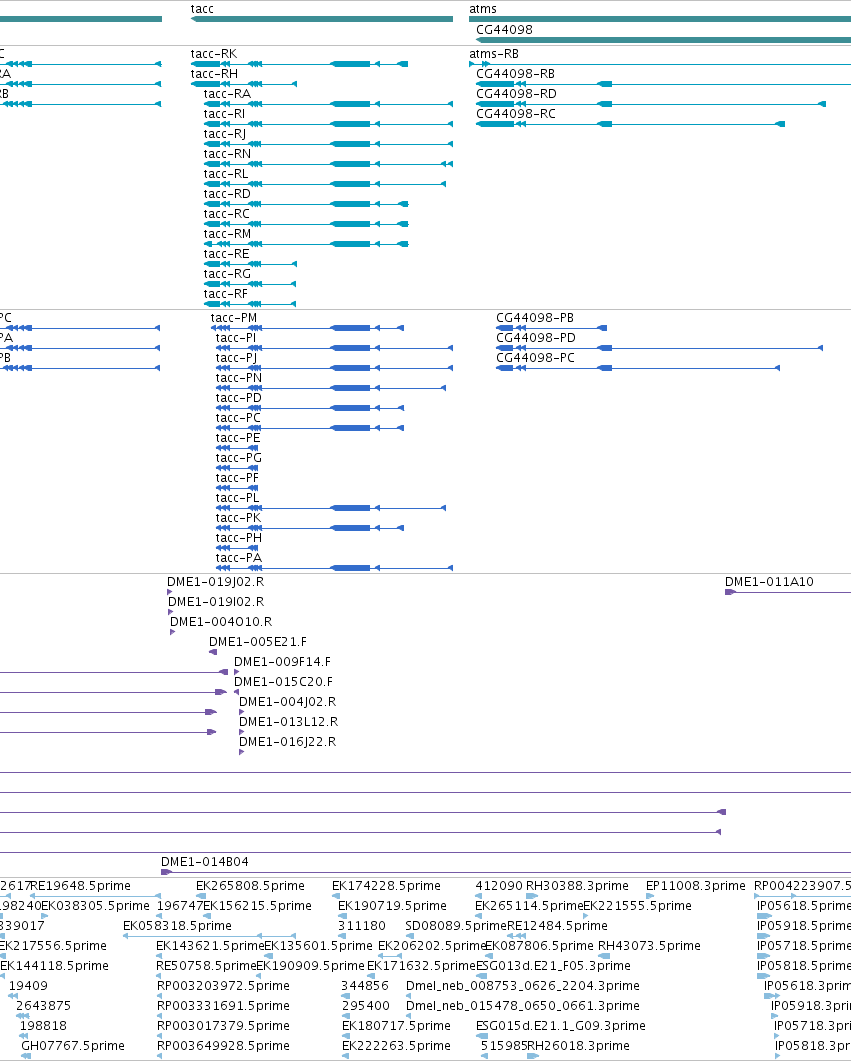851x1061 pixels.
Task: Click the EK058318.5prime EST label
Action: (177, 925)
